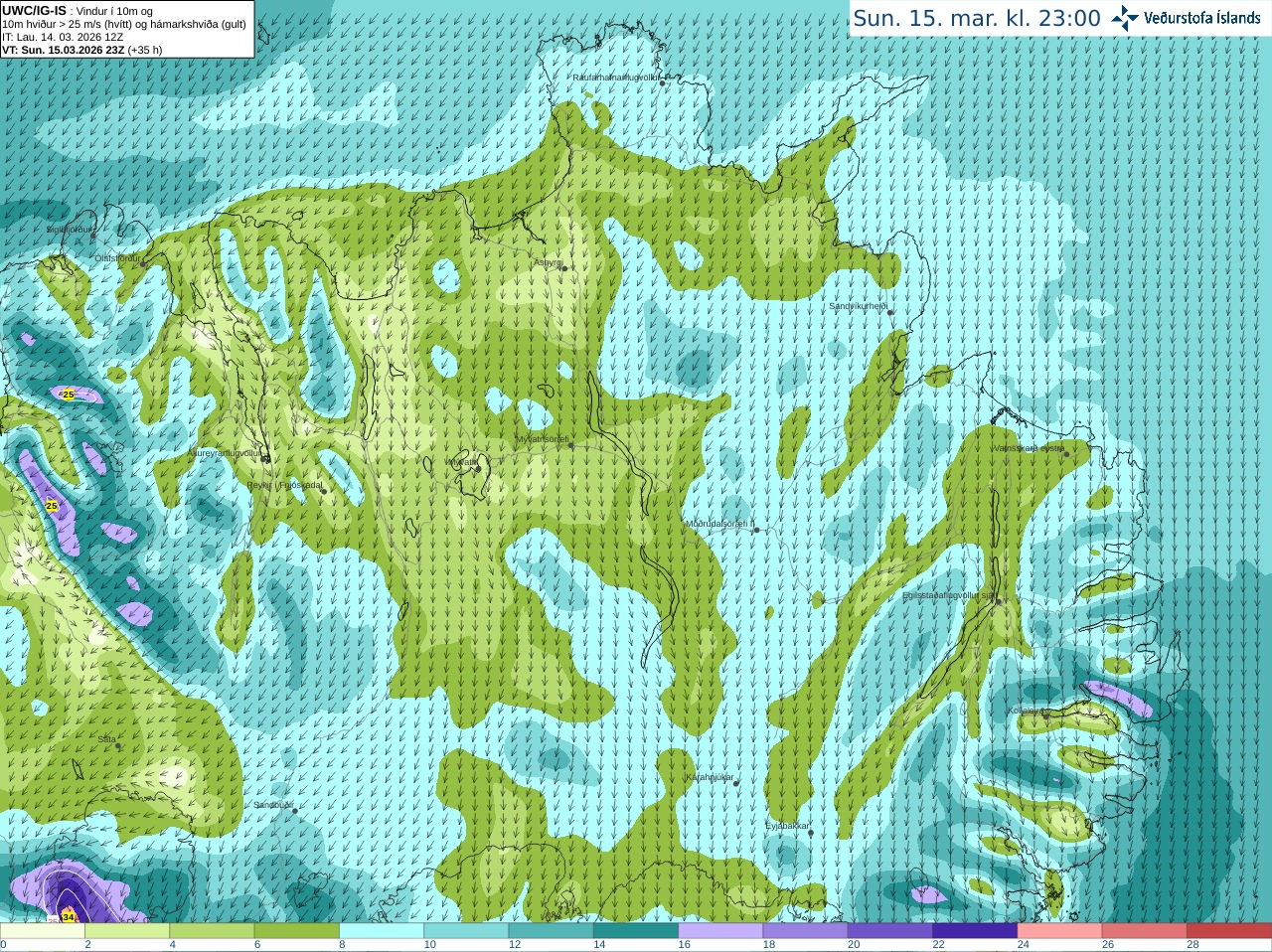1272x952 pixels.
Task: Click the Möðrudalsöræfi station marker
Action: (x=756, y=530)
